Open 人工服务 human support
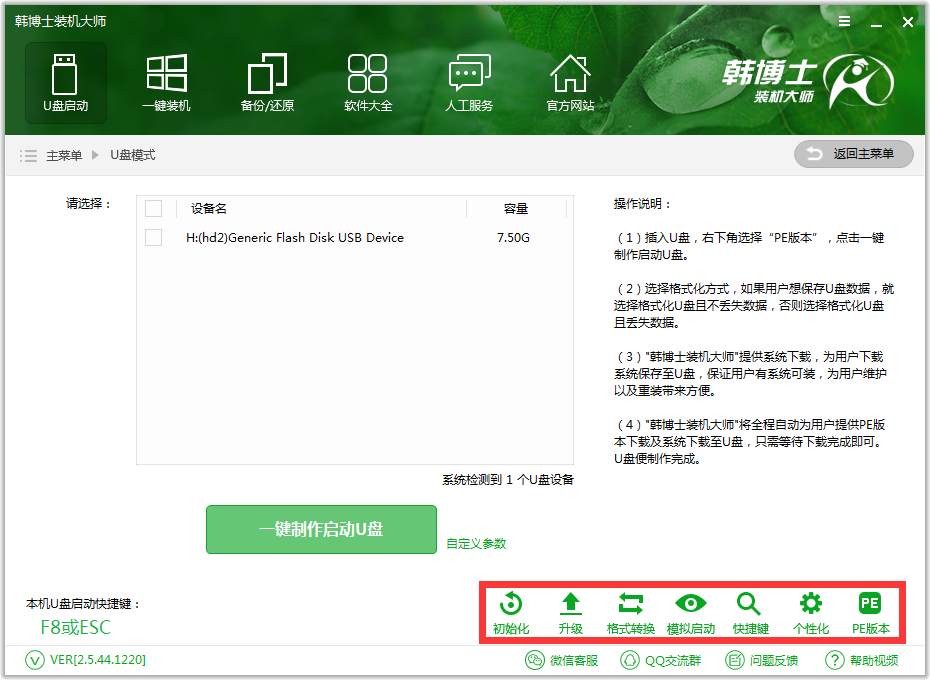The image size is (930, 680). tap(469, 83)
